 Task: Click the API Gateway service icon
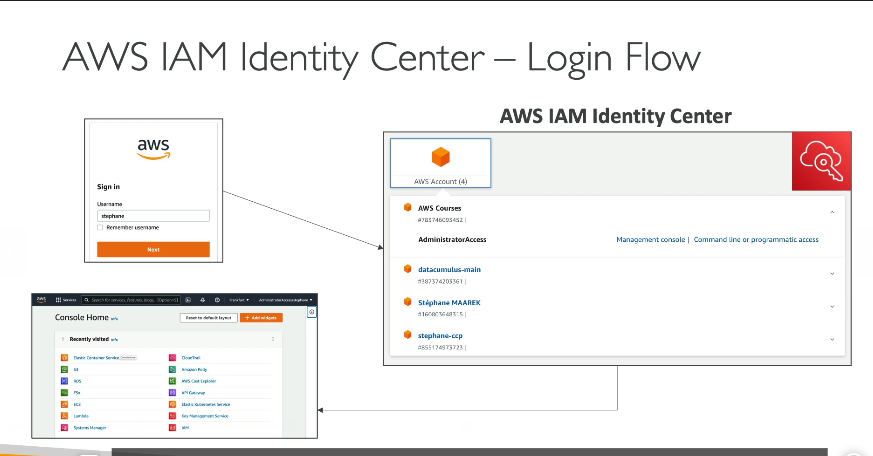173,393
